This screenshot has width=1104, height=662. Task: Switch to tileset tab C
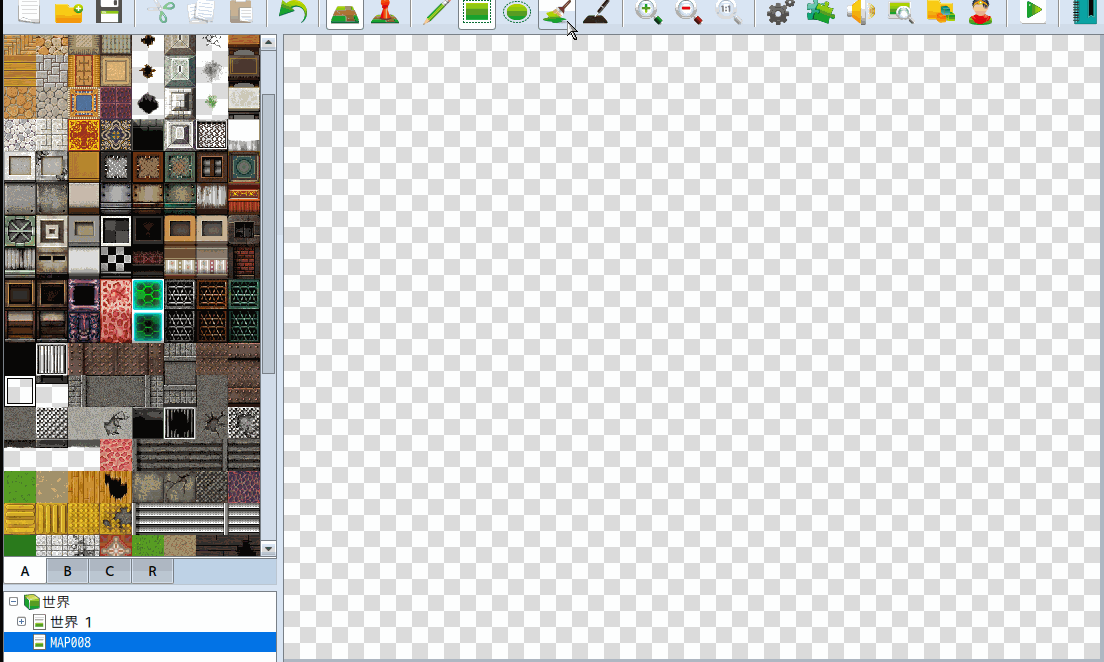pyautogui.click(x=110, y=571)
